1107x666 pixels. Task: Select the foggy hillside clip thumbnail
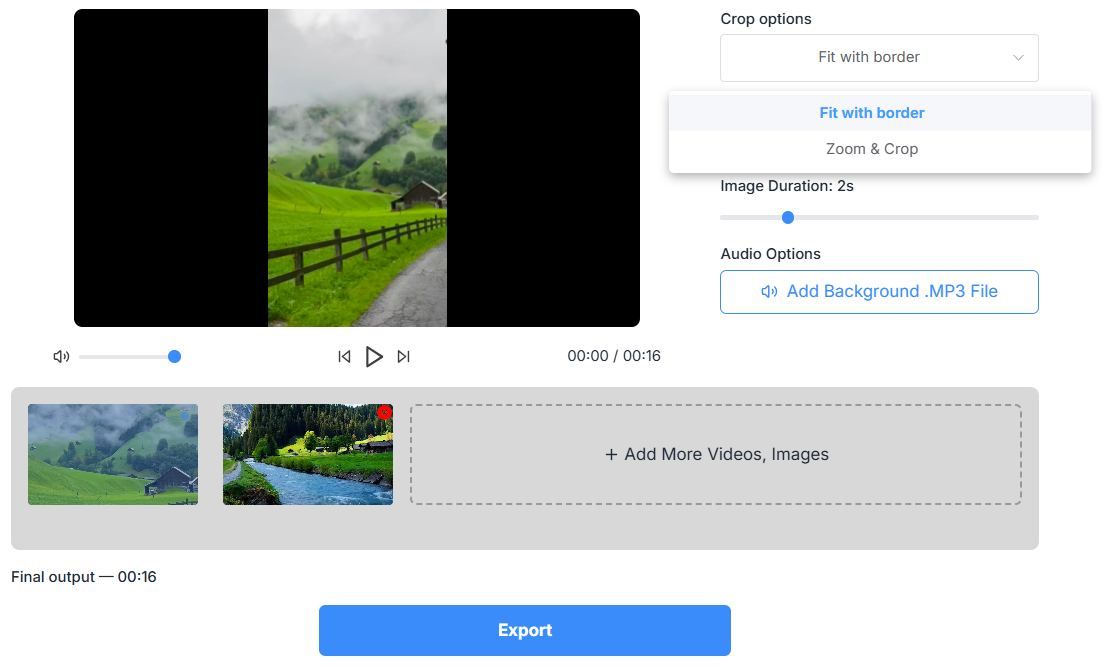[113, 454]
